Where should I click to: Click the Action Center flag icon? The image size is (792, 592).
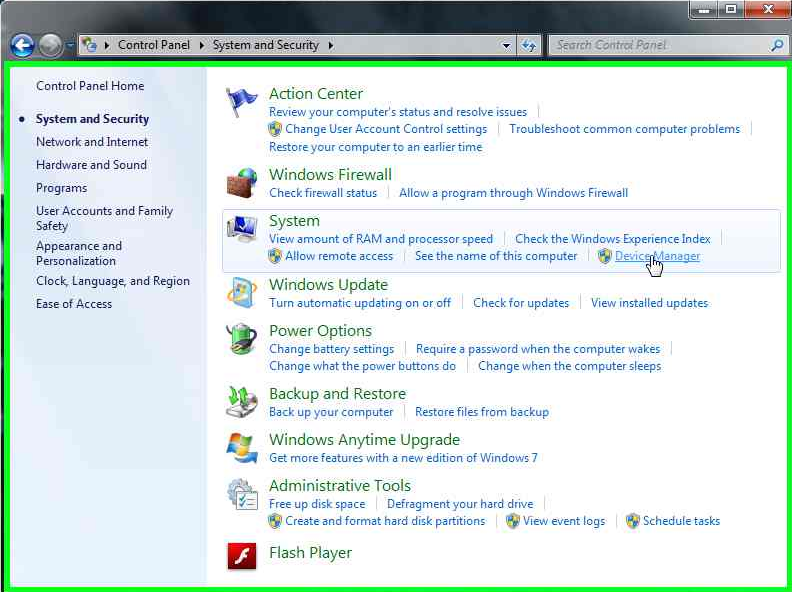[241, 102]
